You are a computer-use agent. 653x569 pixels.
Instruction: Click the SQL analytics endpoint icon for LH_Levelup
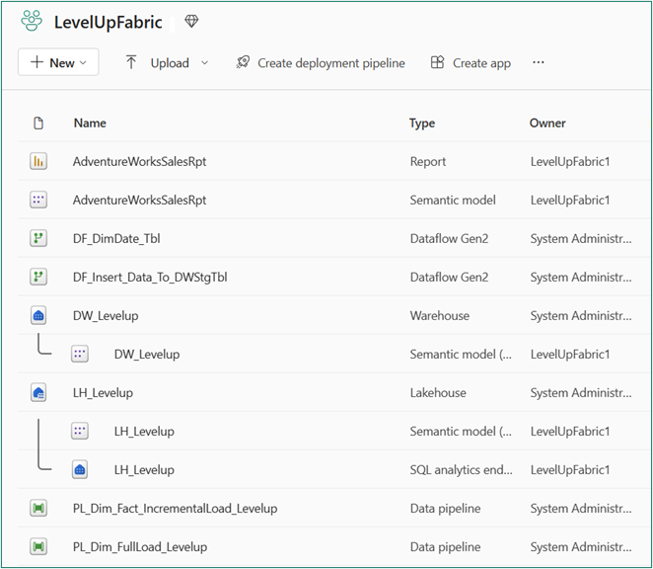point(80,469)
